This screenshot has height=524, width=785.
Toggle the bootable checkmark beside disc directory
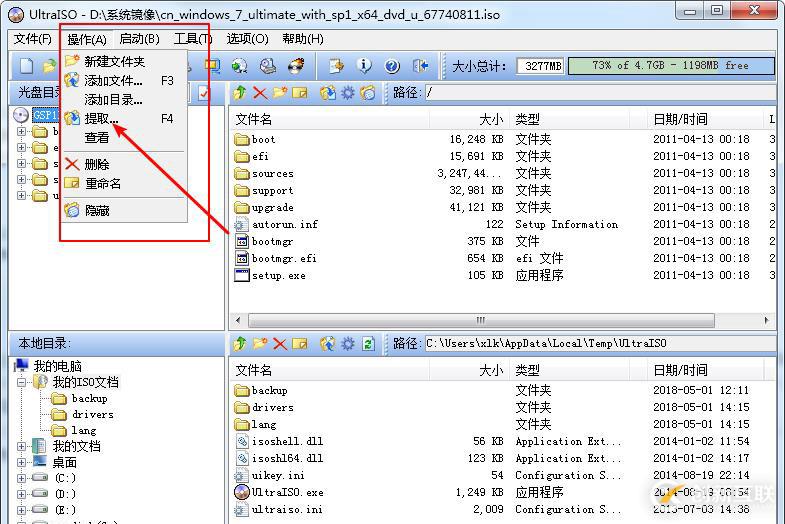click(x=204, y=93)
